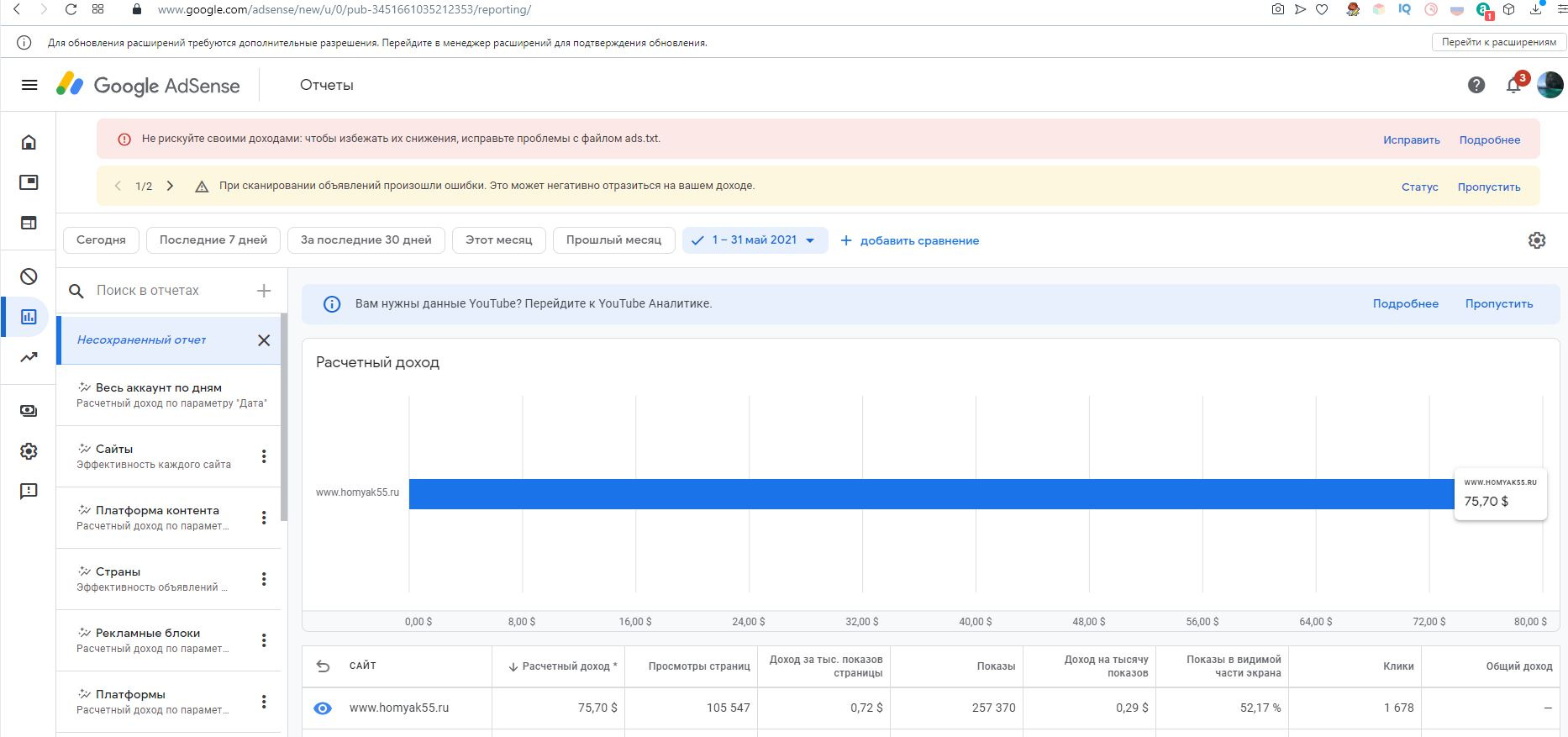Open Blocking controls icon in the sidebar
Viewport: 1568px width, 737px height.
(29, 276)
